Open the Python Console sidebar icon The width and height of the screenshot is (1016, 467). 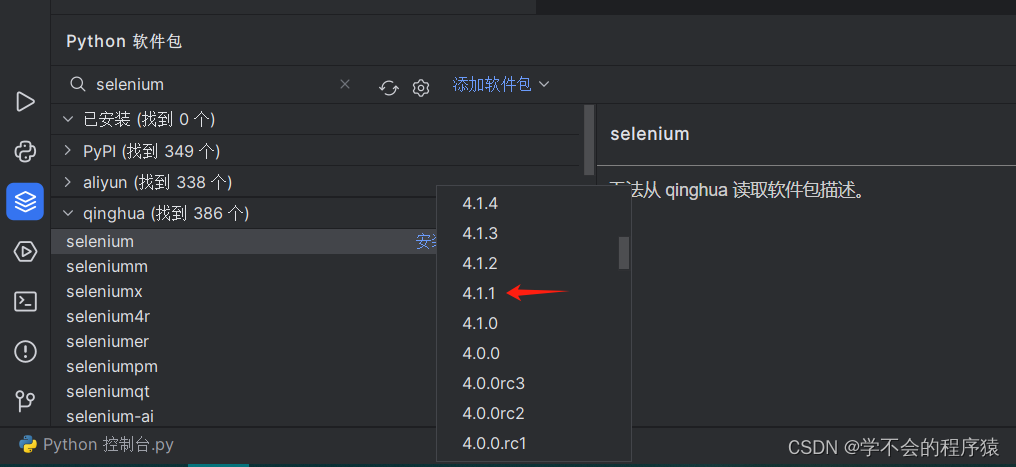[x=25, y=152]
